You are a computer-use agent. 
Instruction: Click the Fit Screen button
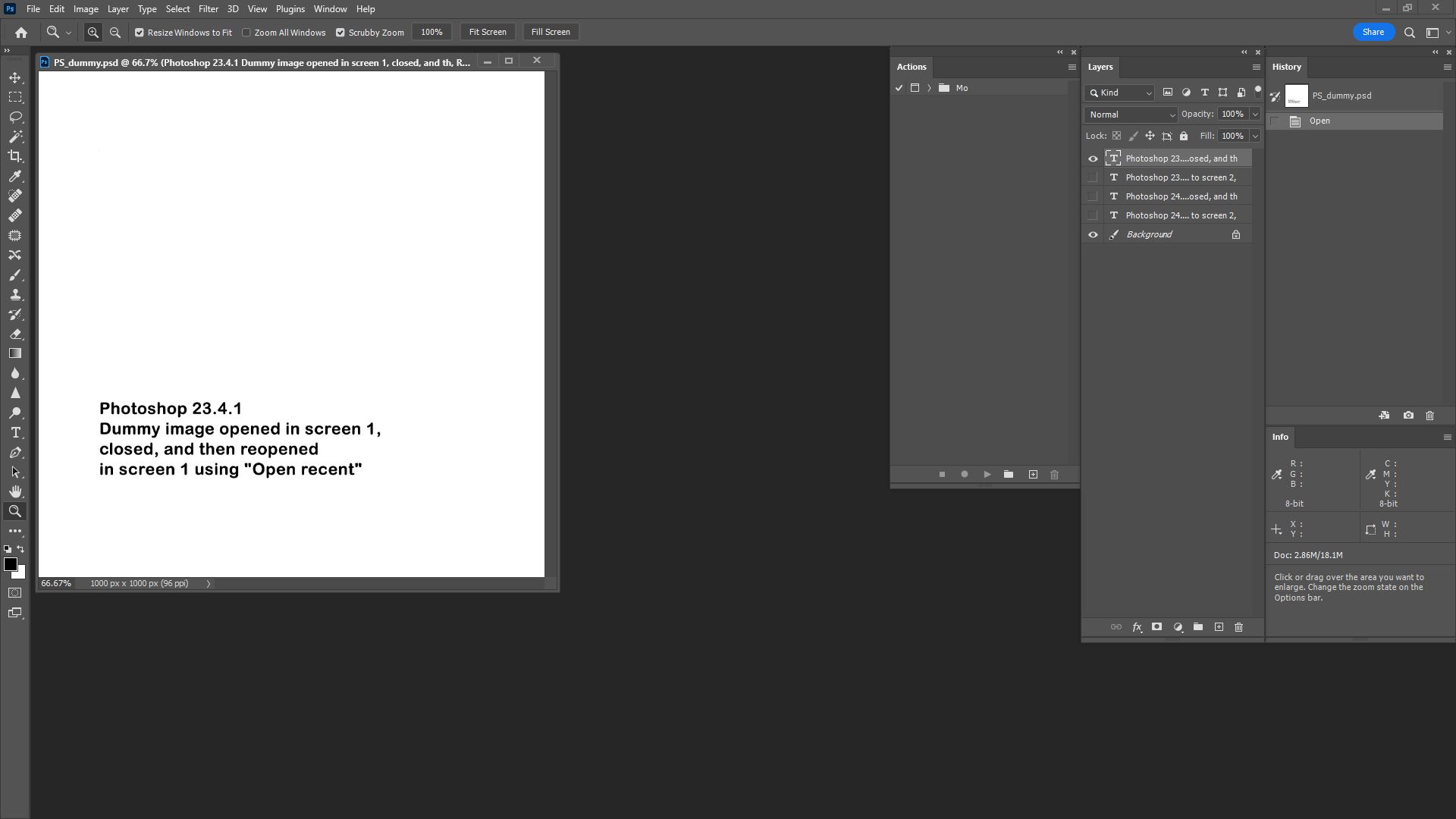pyautogui.click(x=488, y=31)
